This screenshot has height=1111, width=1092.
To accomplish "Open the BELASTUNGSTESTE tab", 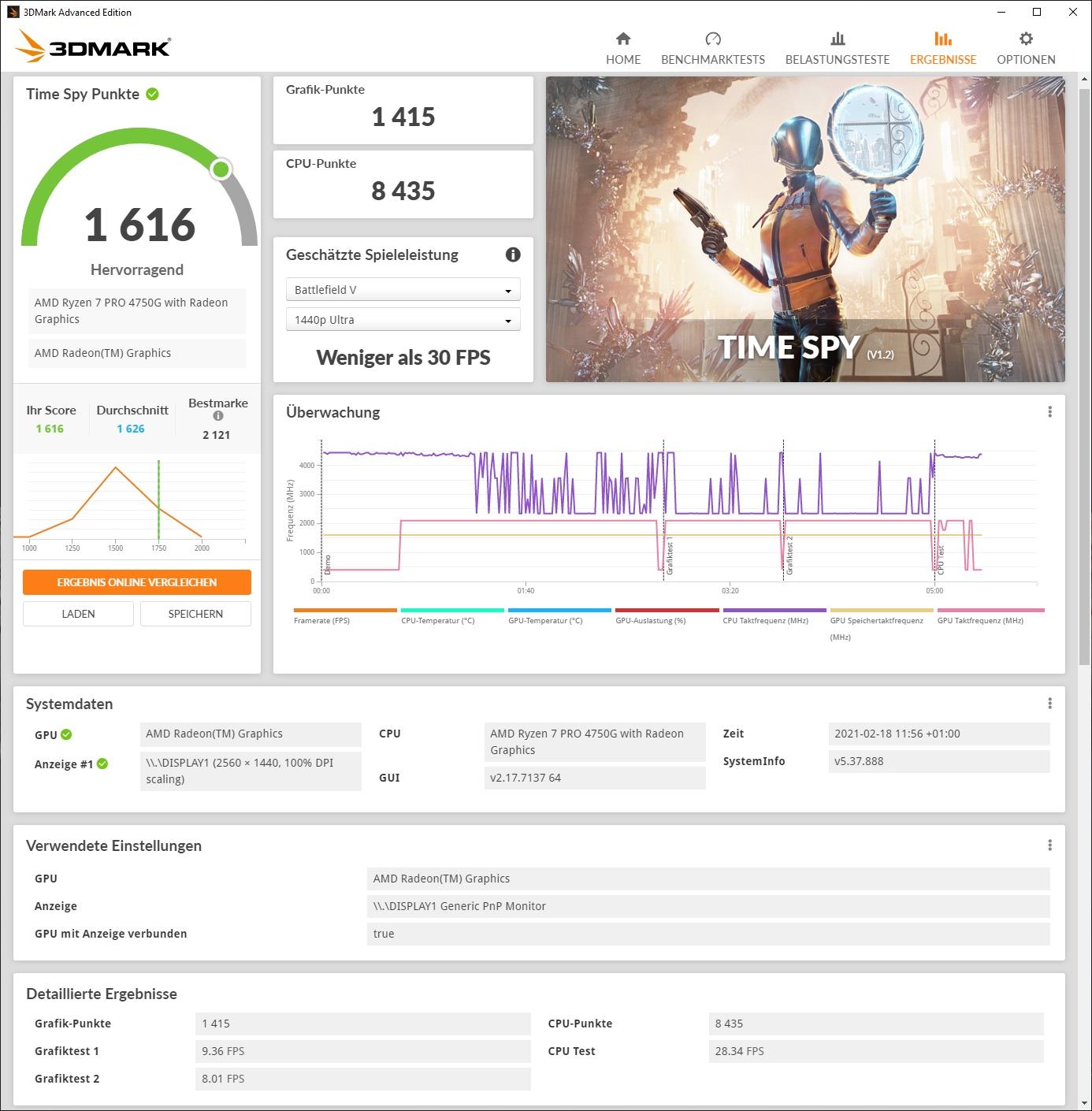I will [838, 48].
